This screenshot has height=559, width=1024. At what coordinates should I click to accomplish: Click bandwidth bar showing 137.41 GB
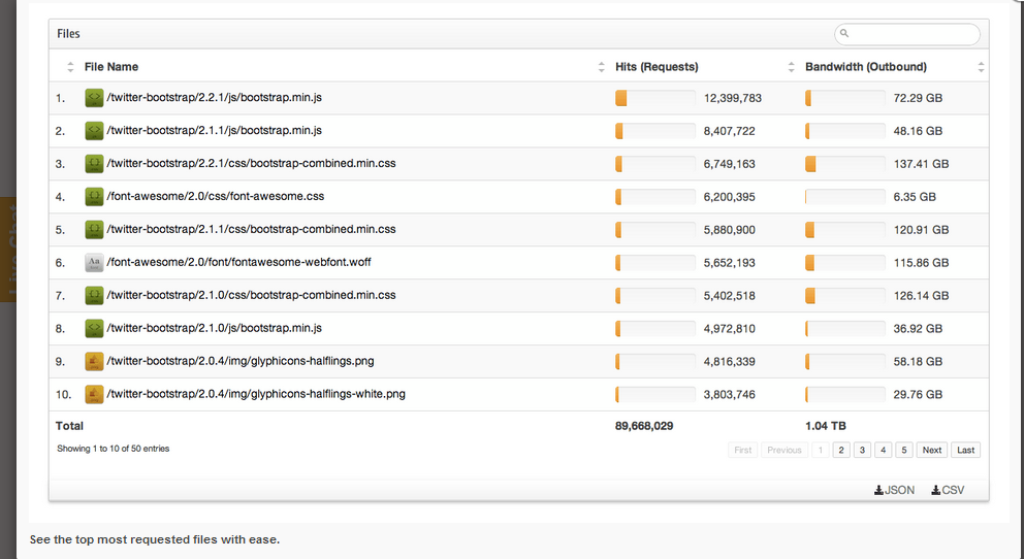844,164
